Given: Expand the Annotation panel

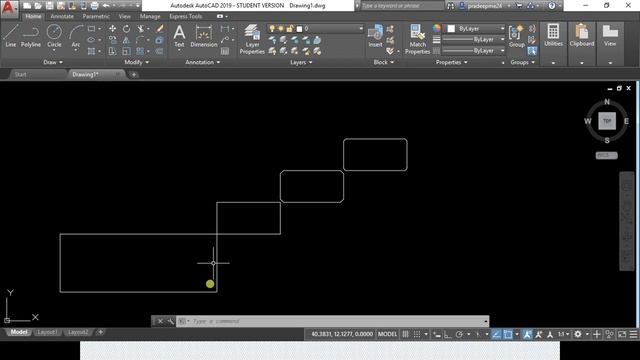Looking at the screenshot, I should [202, 62].
